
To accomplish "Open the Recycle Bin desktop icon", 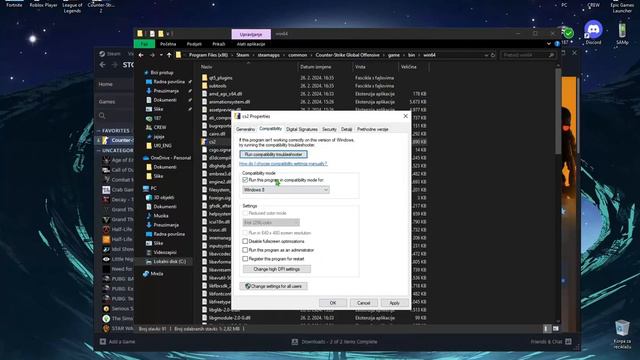I will 622,334.
